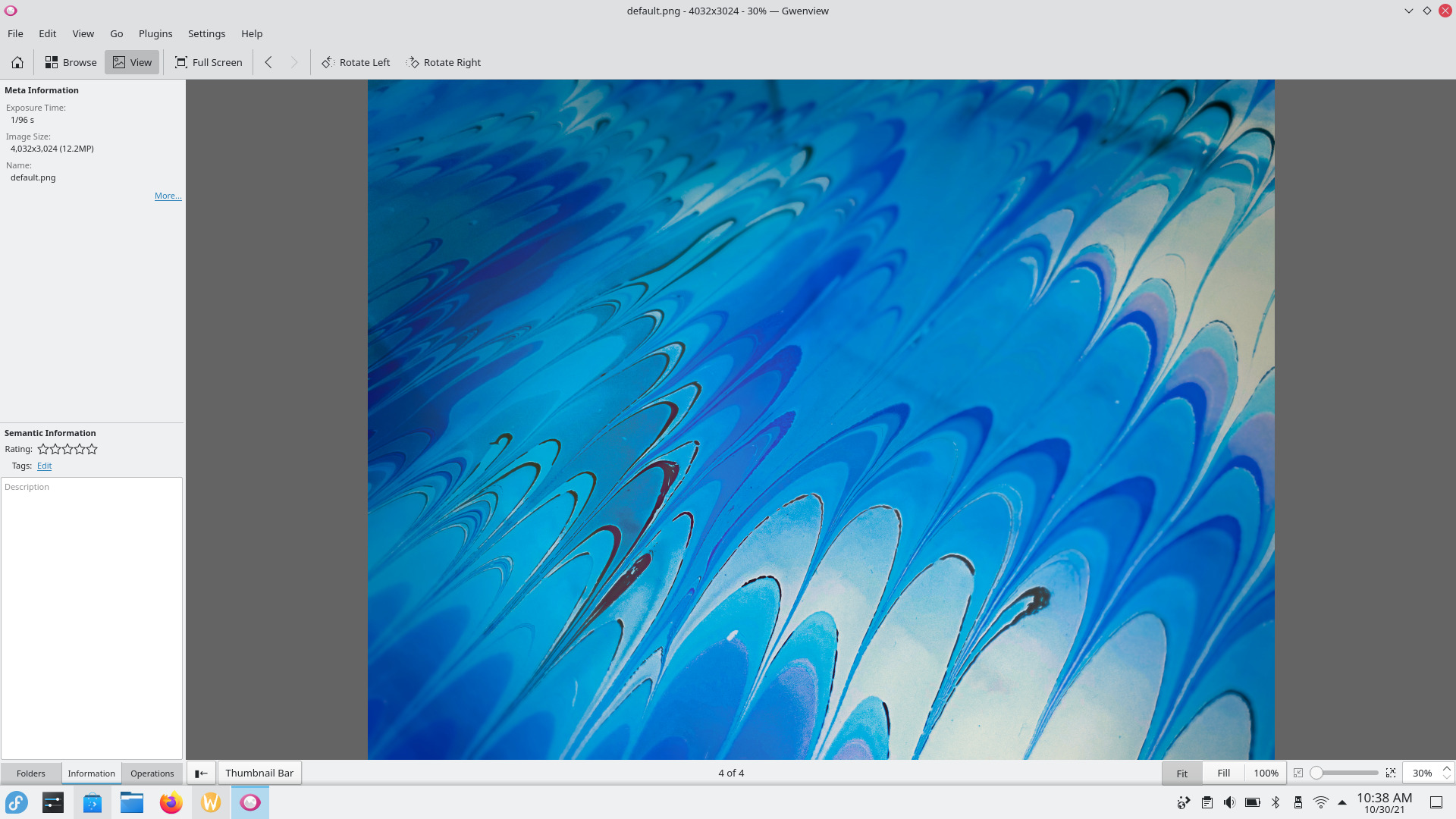
Task: Toggle Fill zoom mode
Action: tap(1223, 773)
